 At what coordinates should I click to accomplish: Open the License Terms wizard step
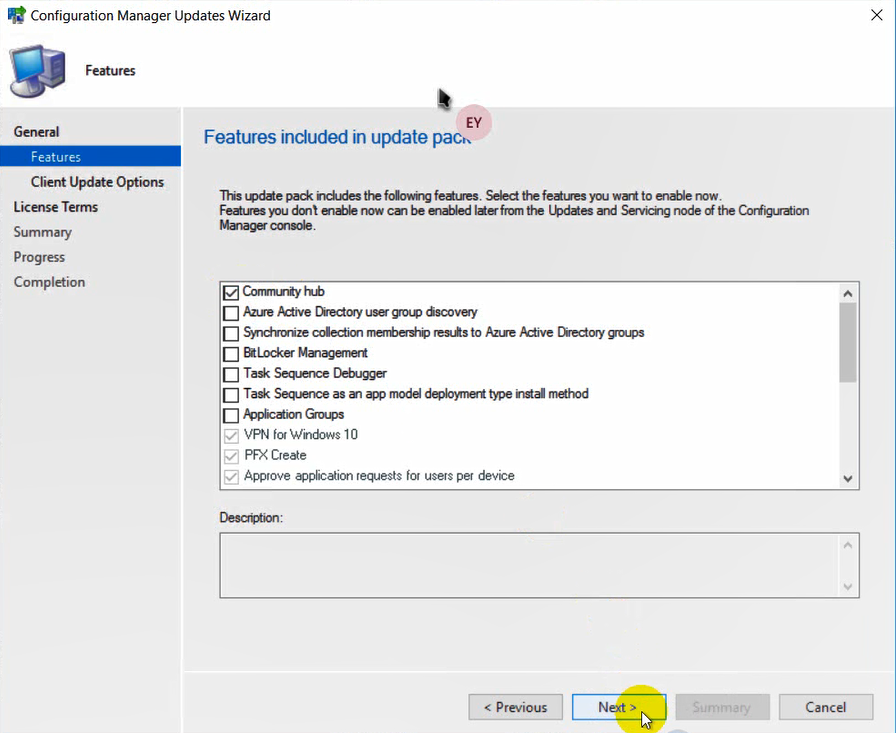[56, 207]
